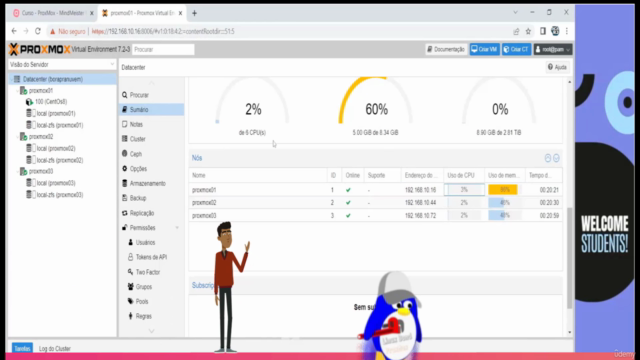Click the proxmox03 row in Nós table

coord(376,216)
